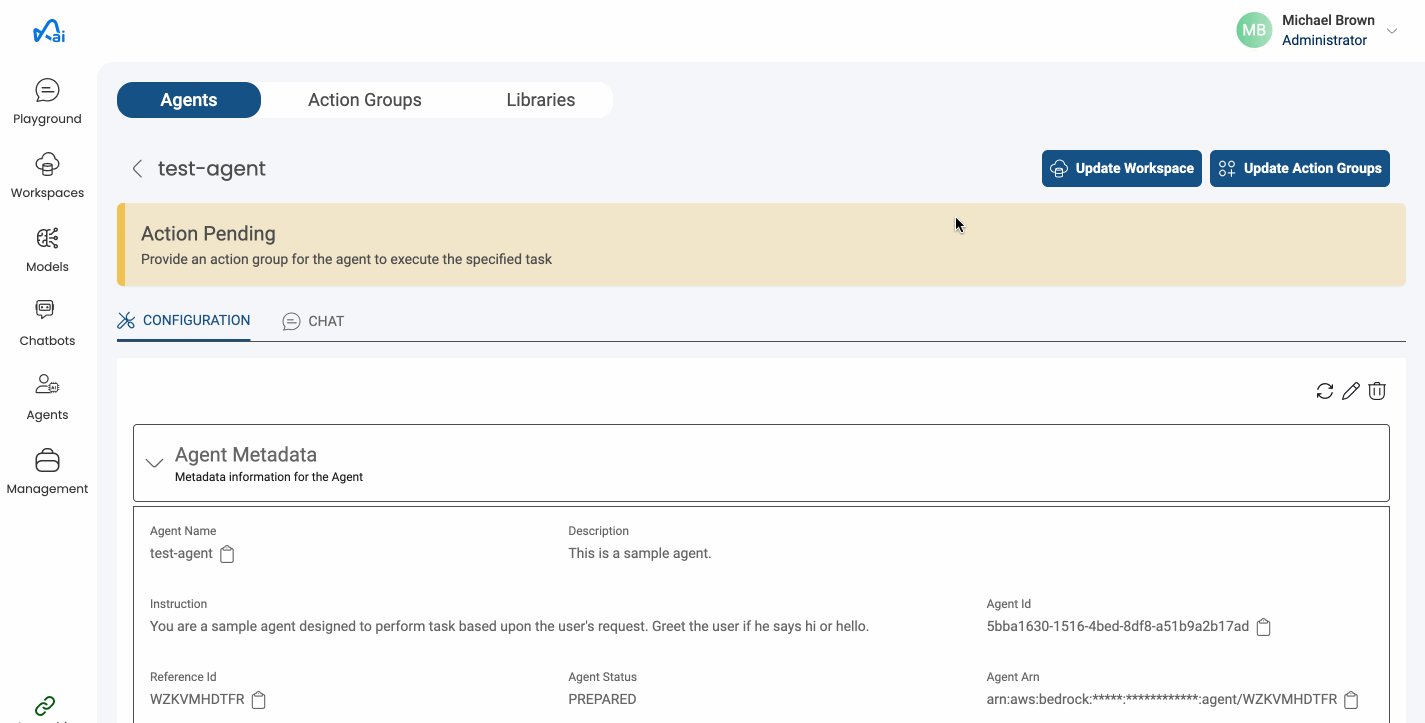The width and height of the screenshot is (1425, 723).
Task: Open the Libraries tab
Action: (x=540, y=100)
